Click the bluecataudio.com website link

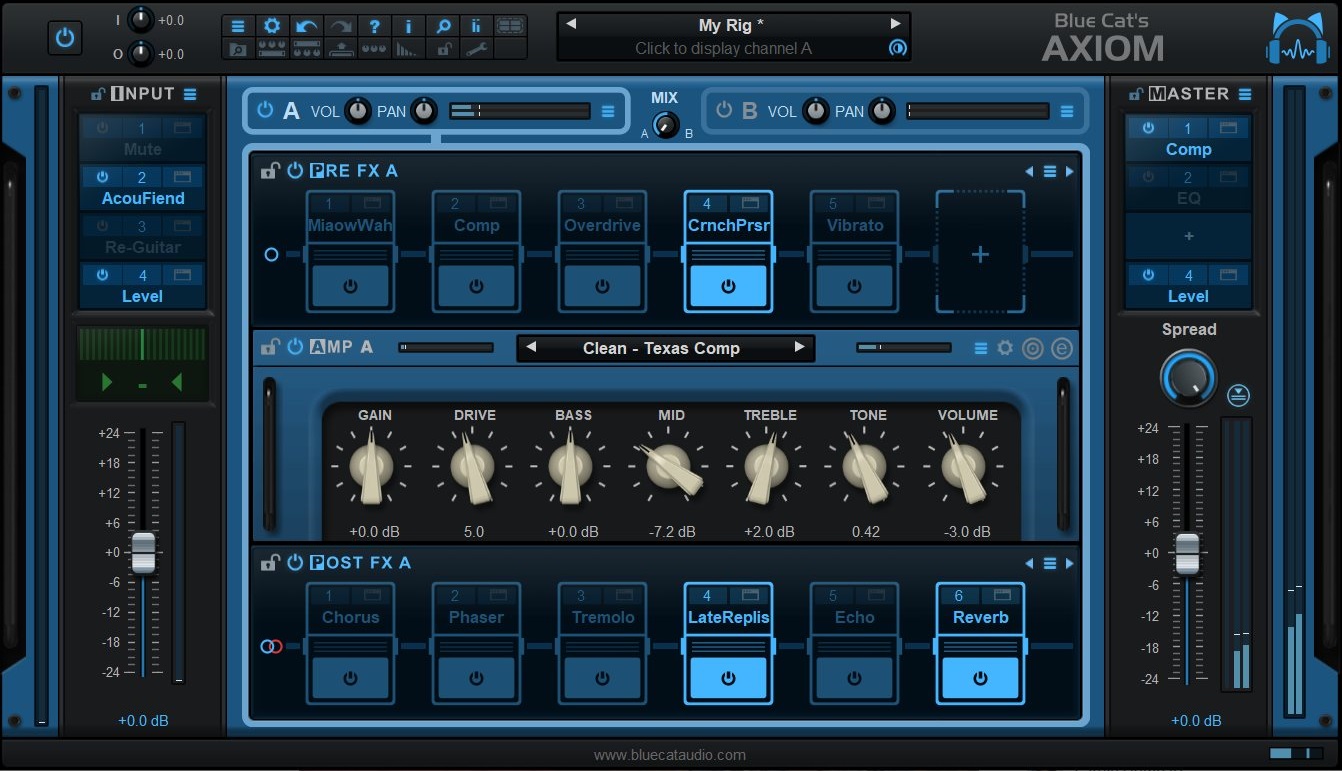670,755
